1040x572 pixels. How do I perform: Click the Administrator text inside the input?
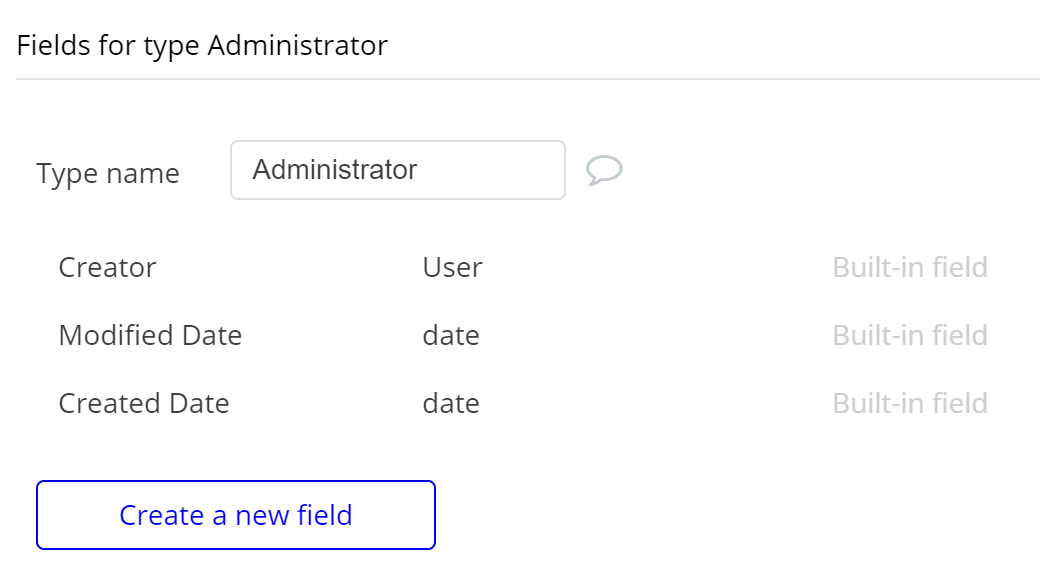coord(334,170)
